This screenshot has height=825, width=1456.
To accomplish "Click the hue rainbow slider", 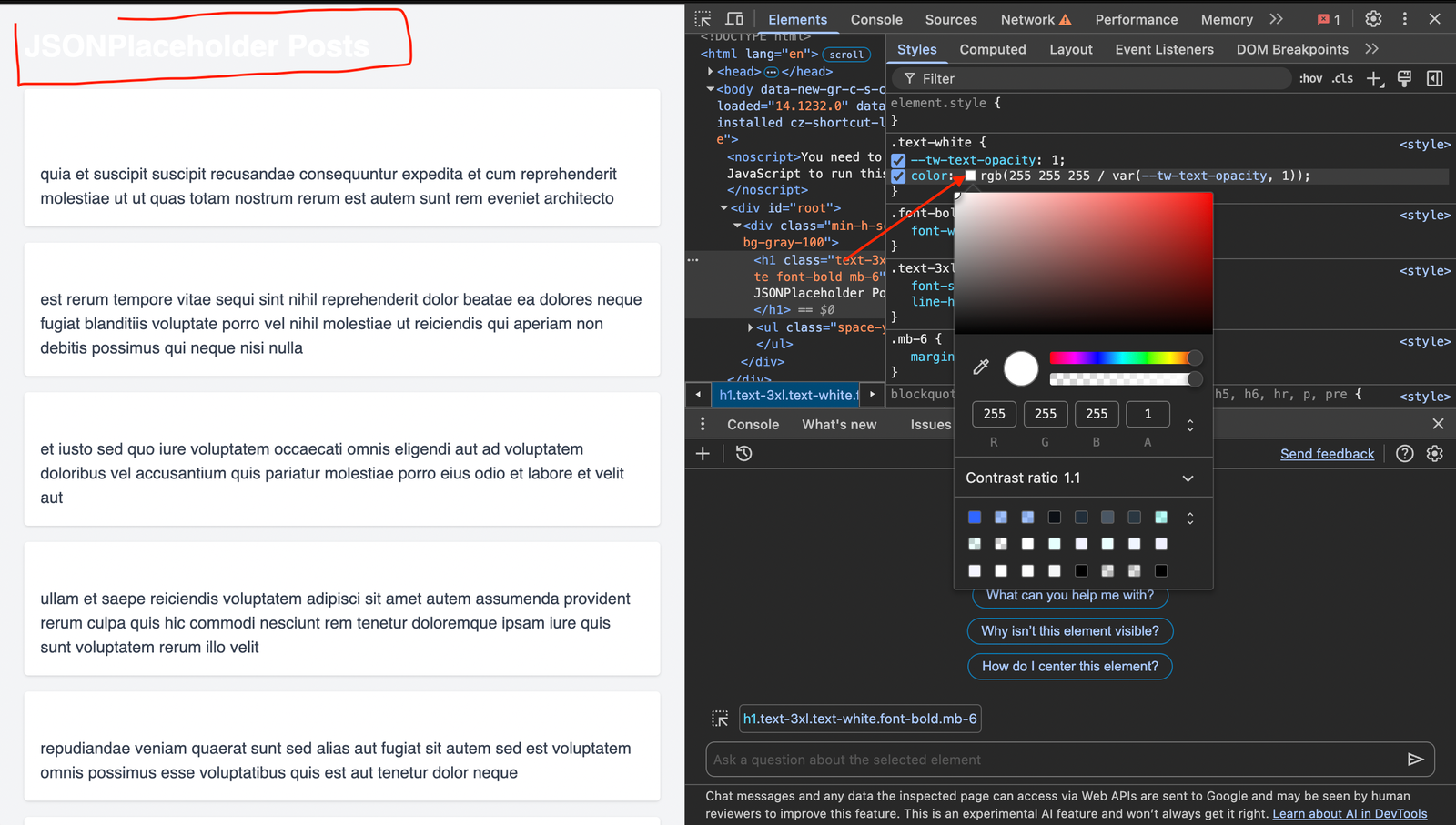I will (x=1126, y=357).
